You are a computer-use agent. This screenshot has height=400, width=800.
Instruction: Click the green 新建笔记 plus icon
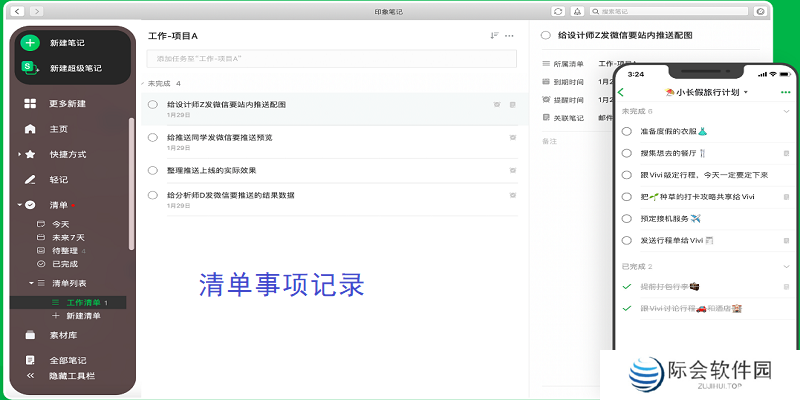click(30, 43)
